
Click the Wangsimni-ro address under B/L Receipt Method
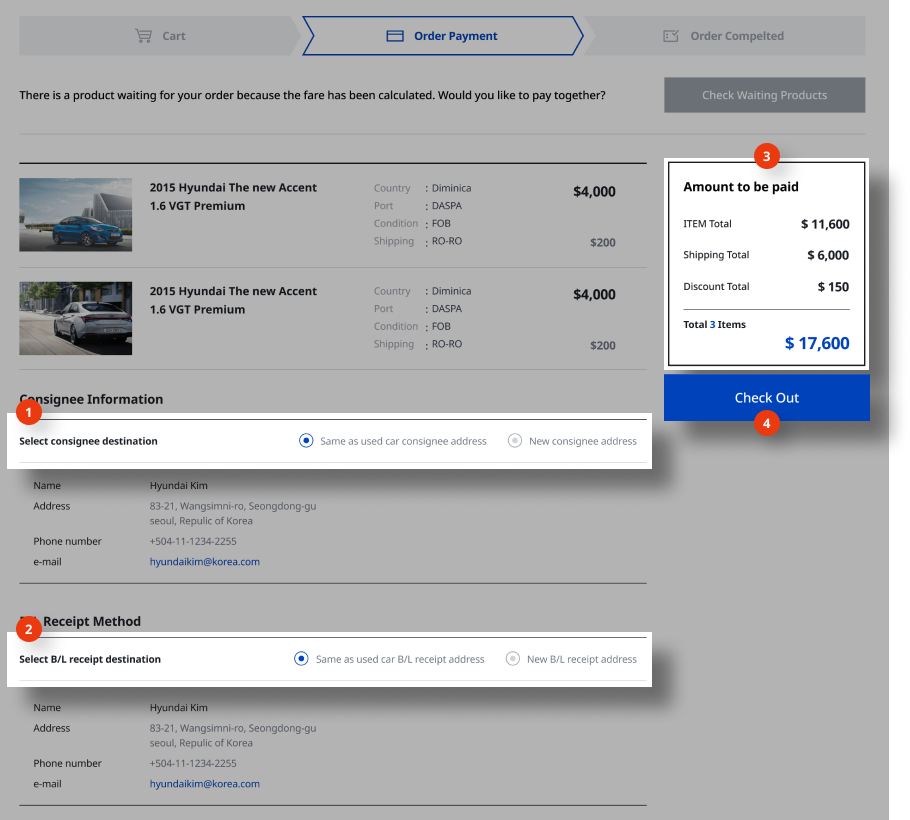click(233, 736)
